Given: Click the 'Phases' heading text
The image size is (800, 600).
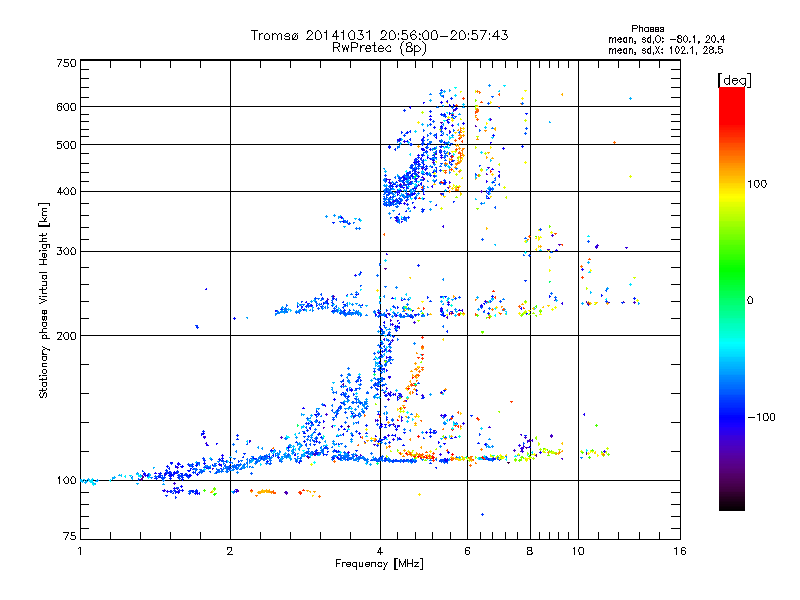Looking at the screenshot, I should (x=647, y=29).
